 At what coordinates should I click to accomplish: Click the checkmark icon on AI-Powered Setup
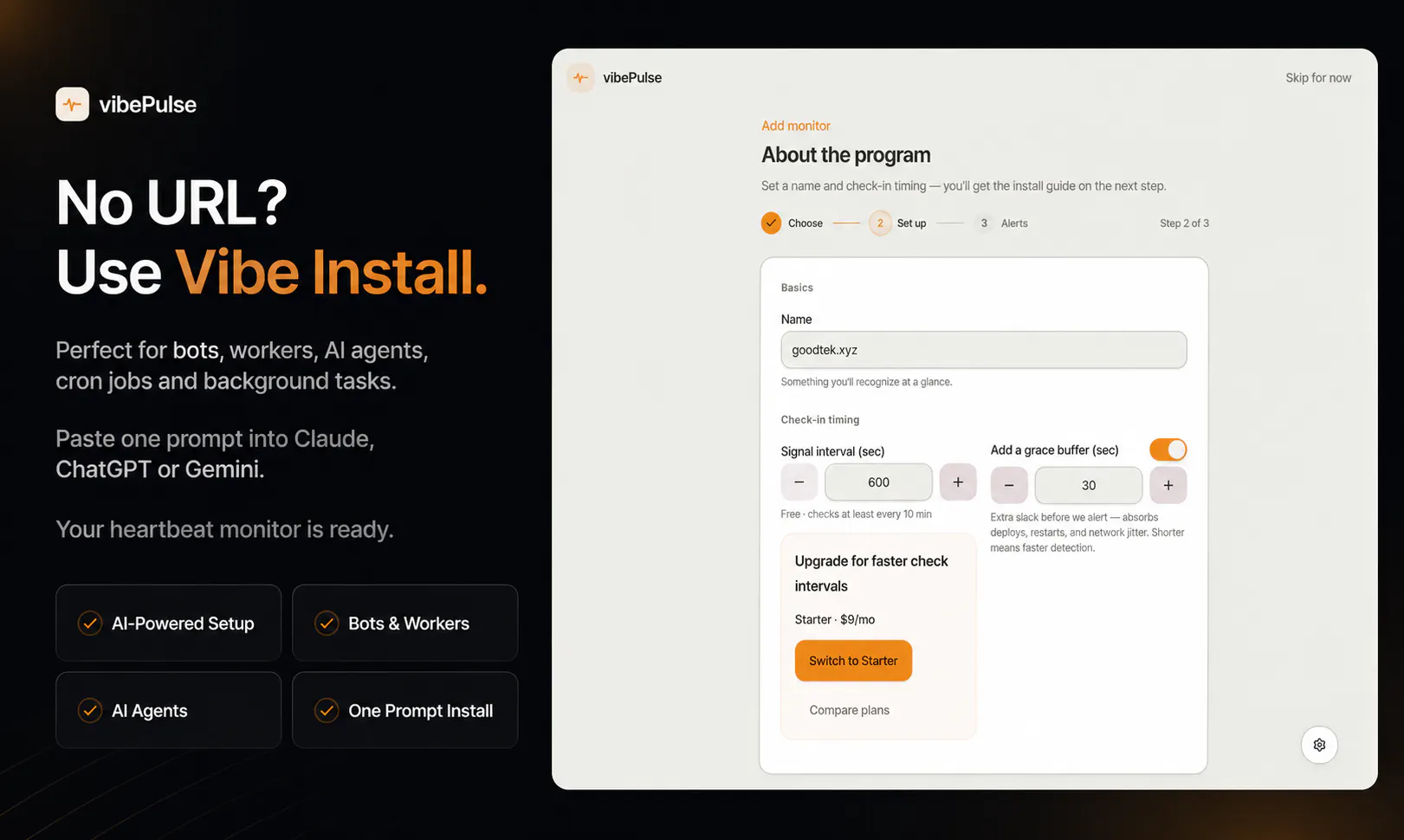point(90,623)
